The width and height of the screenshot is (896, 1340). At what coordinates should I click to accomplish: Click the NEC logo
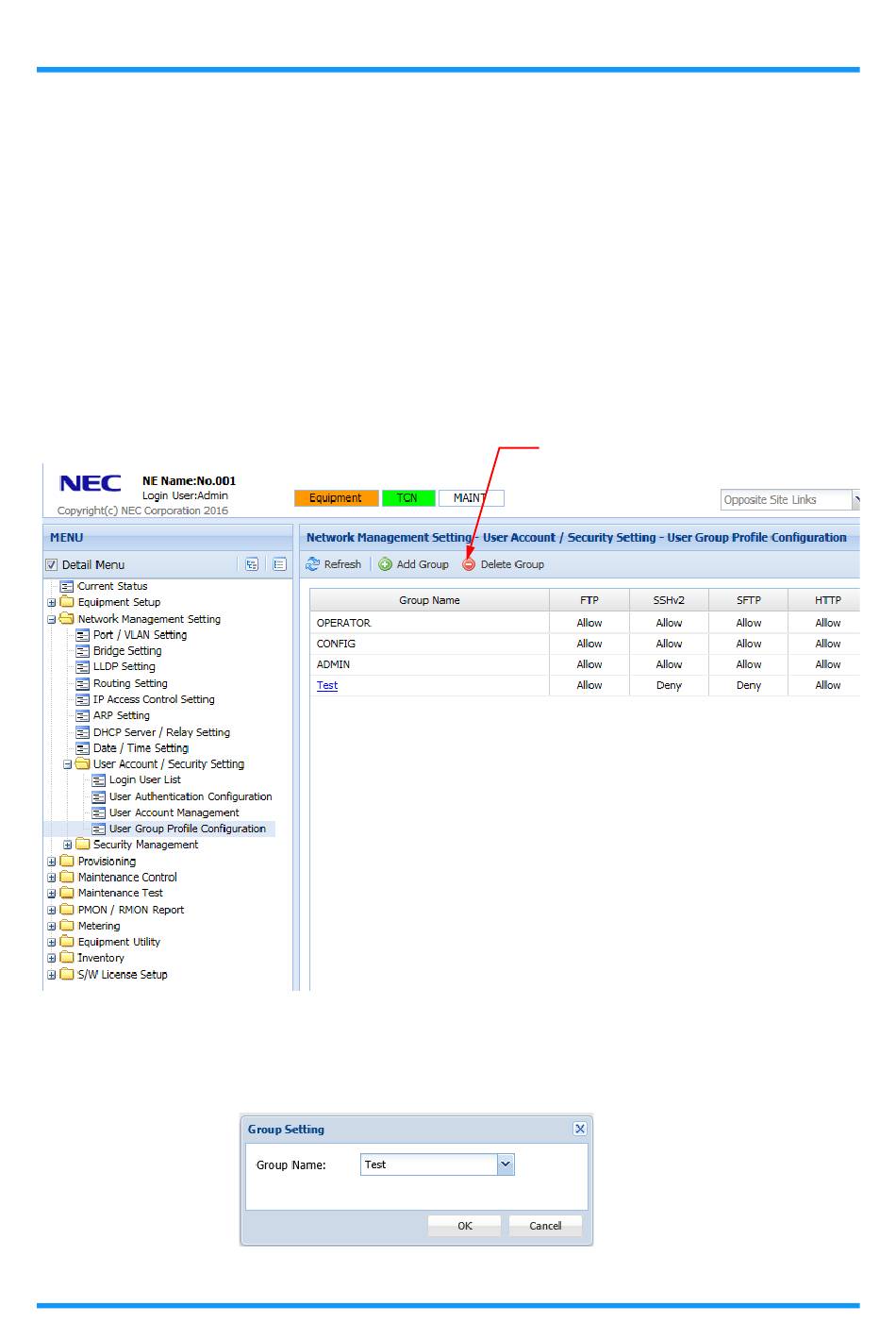click(x=91, y=483)
